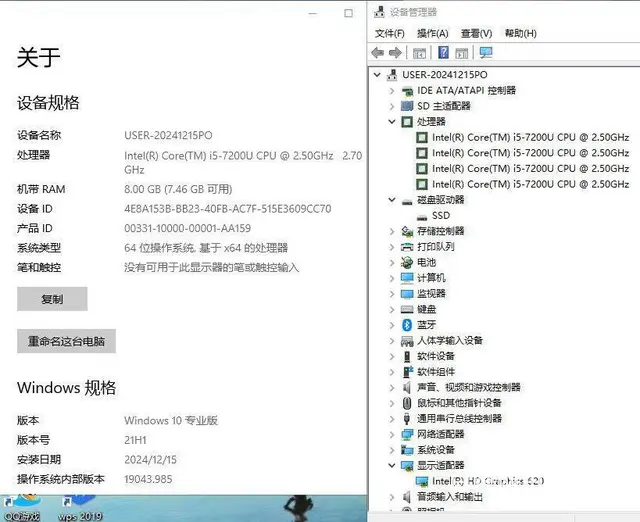Click the product ID 00331-10000-00001-AA159

pos(187,229)
